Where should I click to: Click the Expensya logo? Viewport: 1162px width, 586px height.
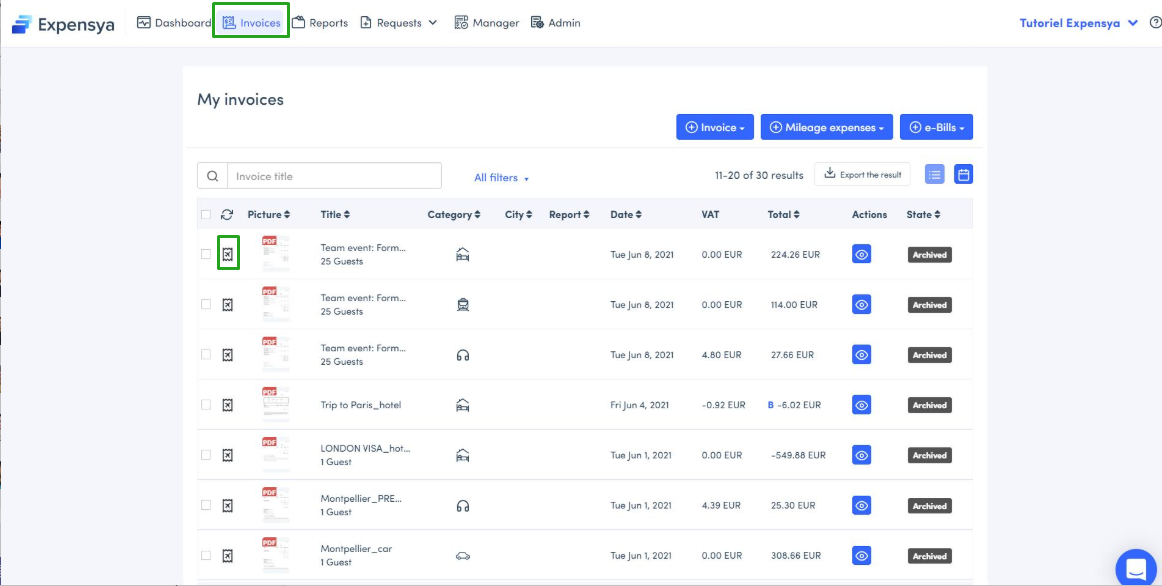point(63,24)
